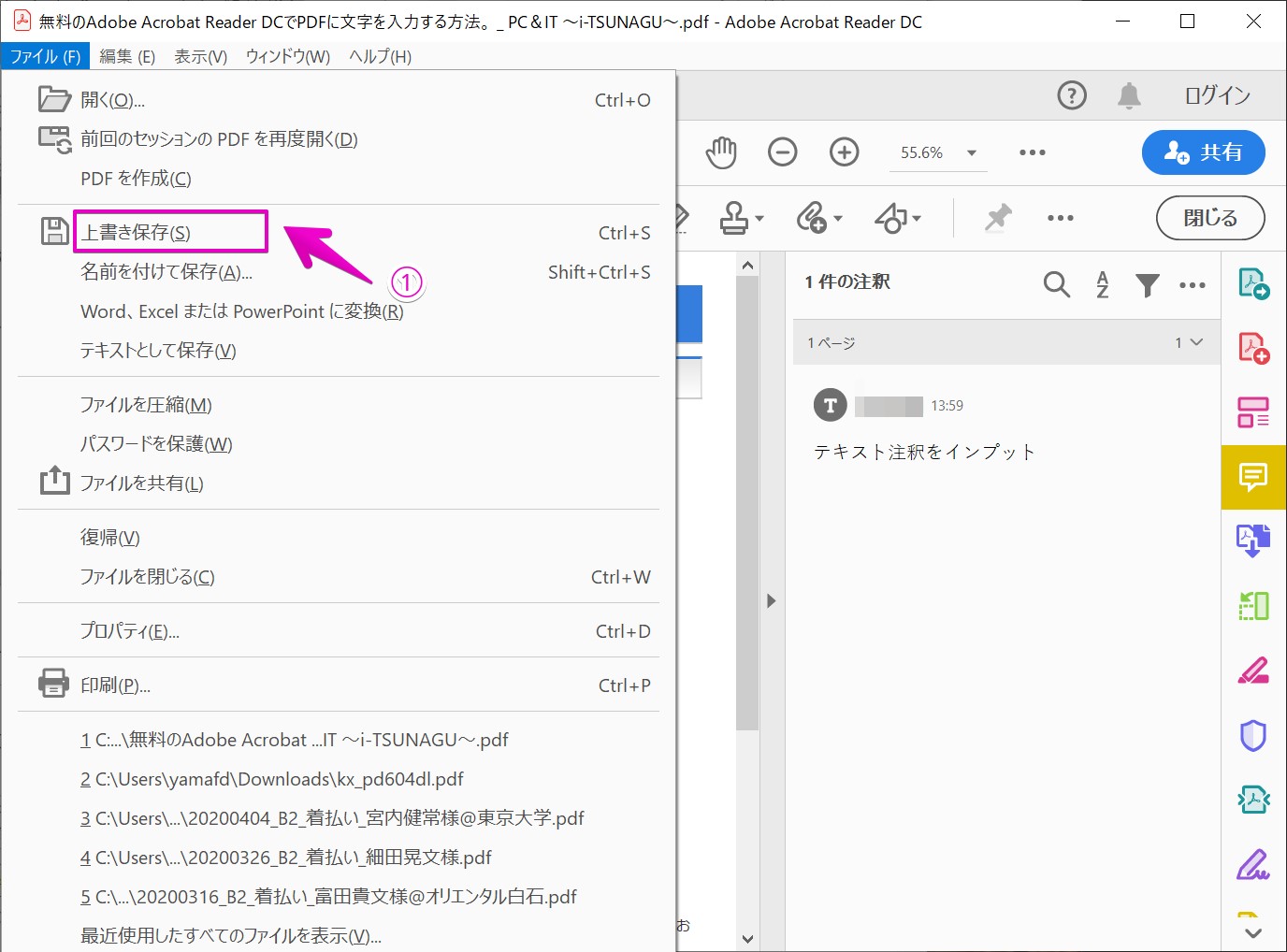Screen dimensions: 1287x952
Task: Open comment toolbar ellipsis options
Action: (x=1061, y=218)
